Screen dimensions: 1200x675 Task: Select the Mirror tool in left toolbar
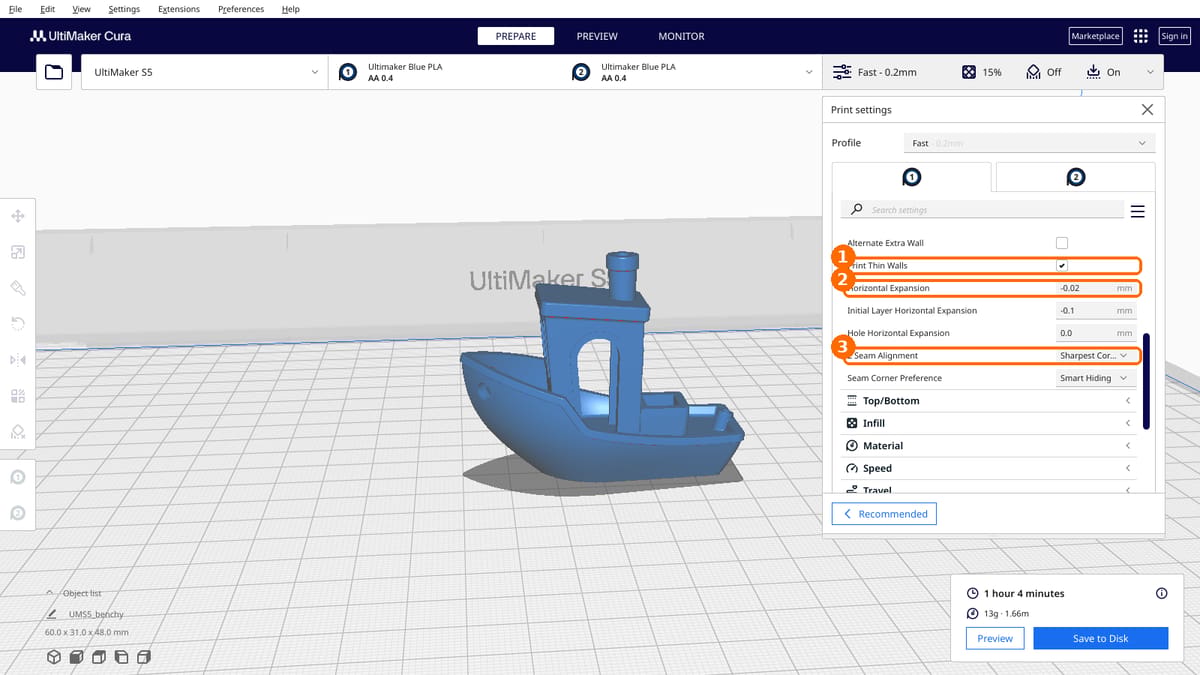pos(18,359)
